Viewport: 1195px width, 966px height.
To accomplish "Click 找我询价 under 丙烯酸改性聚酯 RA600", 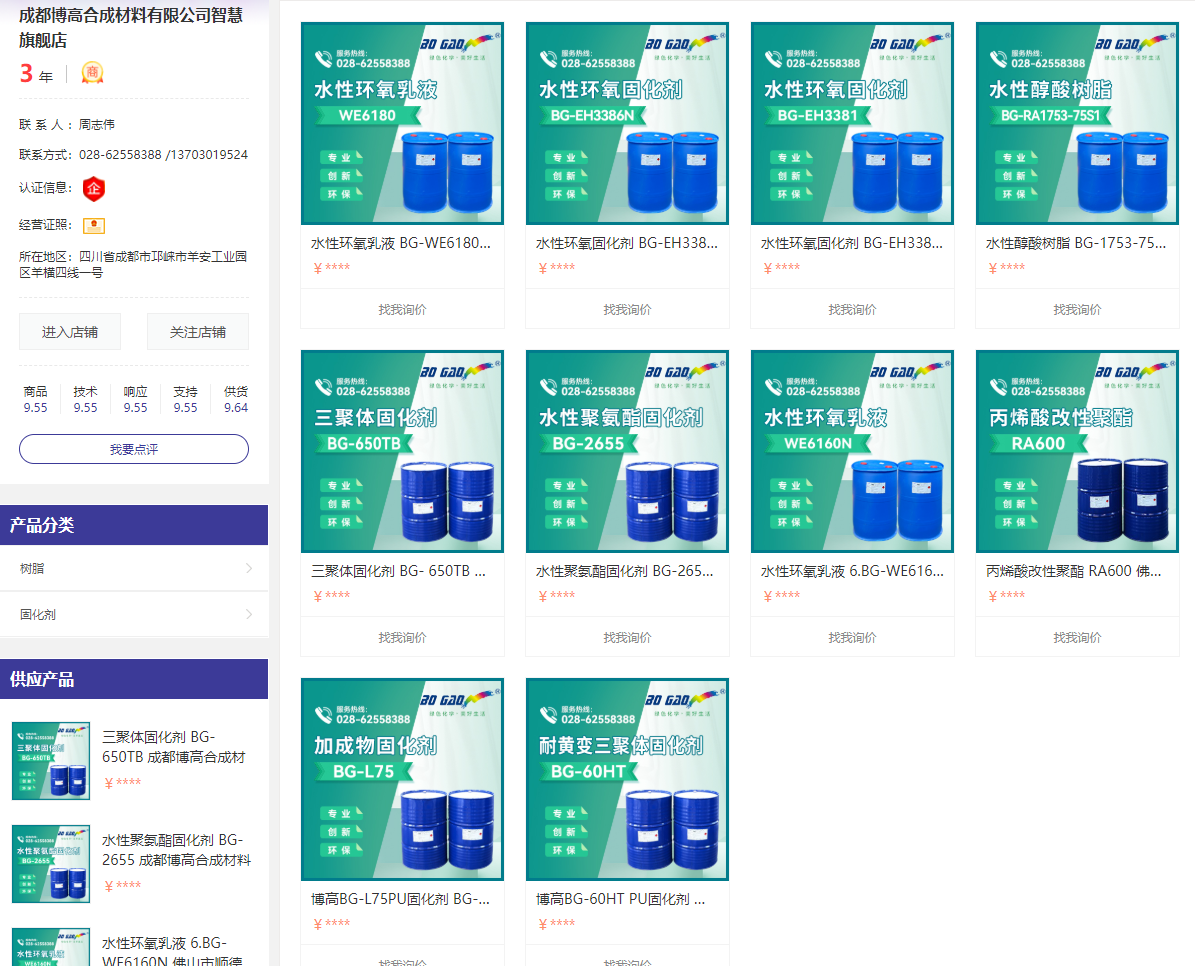I will click(1077, 637).
